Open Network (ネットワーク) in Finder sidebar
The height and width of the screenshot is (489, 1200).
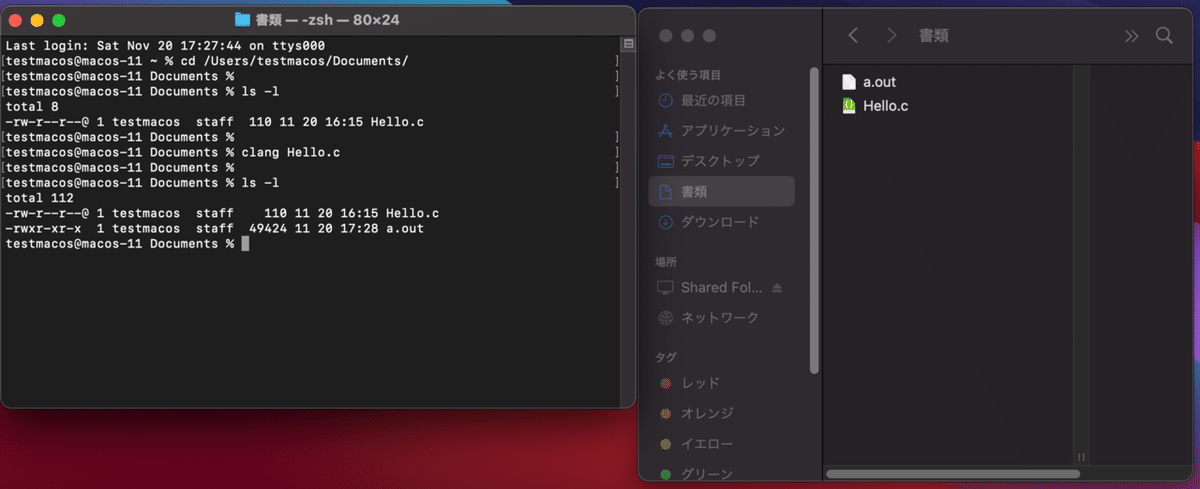point(722,318)
